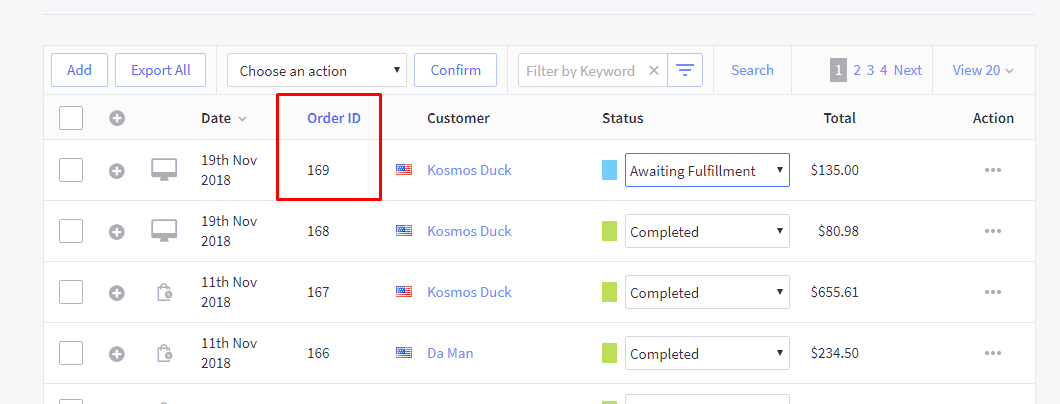
Task: Click order ID 166 cell
Action: [318, 353]
